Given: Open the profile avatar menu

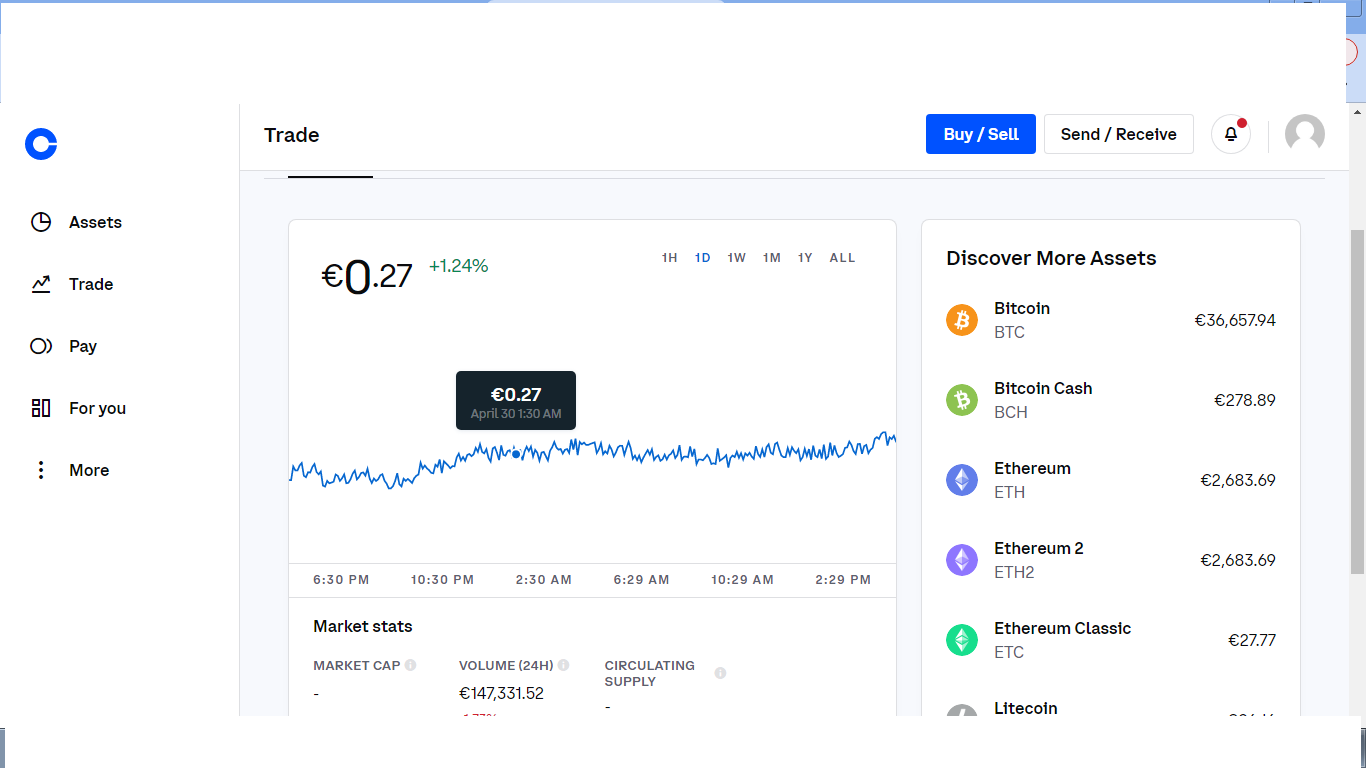Looking at the screenshot, I should click(x=1305, y=134).
